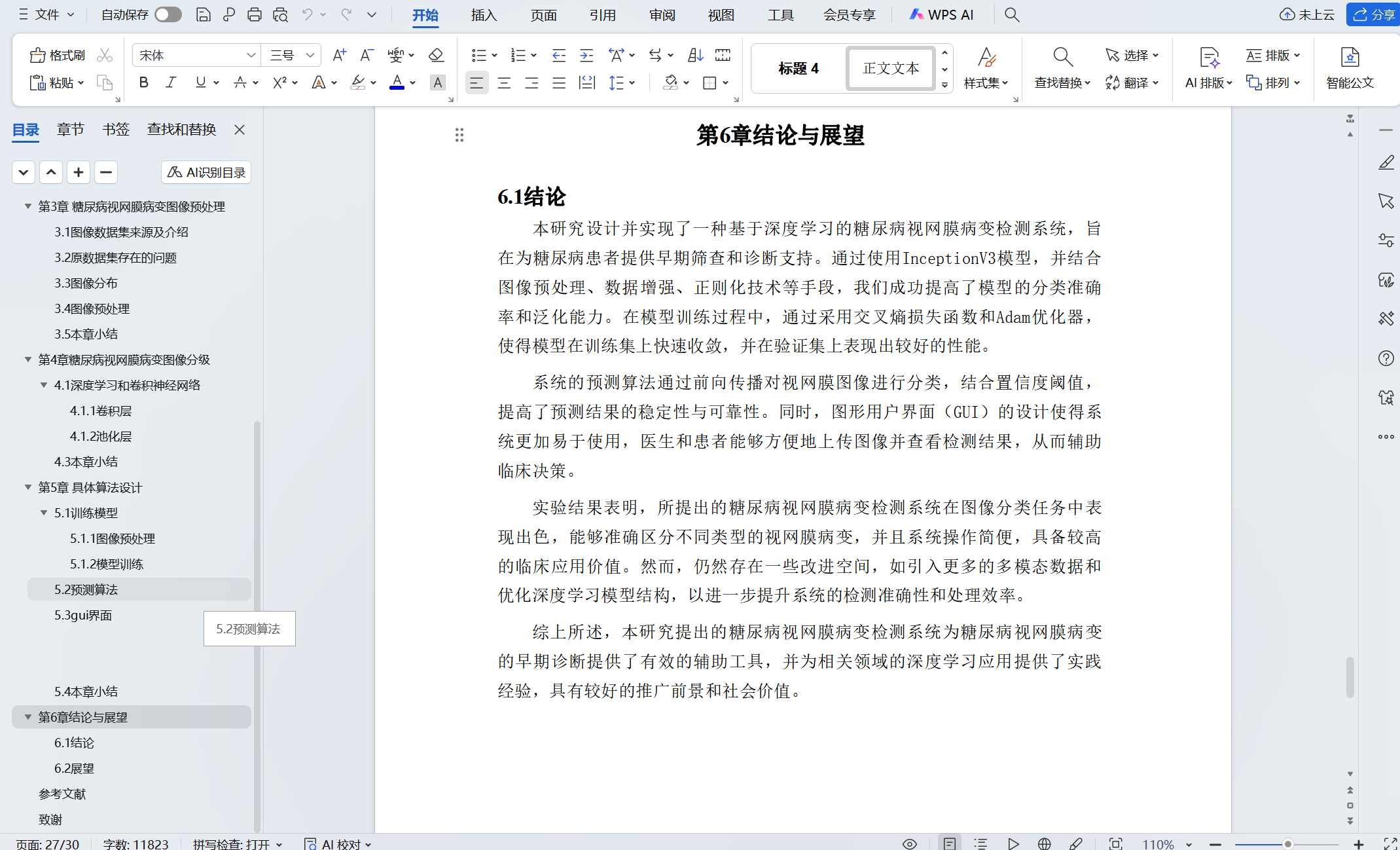Go to 6.2展望 in outline
This screenshot has width=1400, height=850.
[x=74, y=768]
